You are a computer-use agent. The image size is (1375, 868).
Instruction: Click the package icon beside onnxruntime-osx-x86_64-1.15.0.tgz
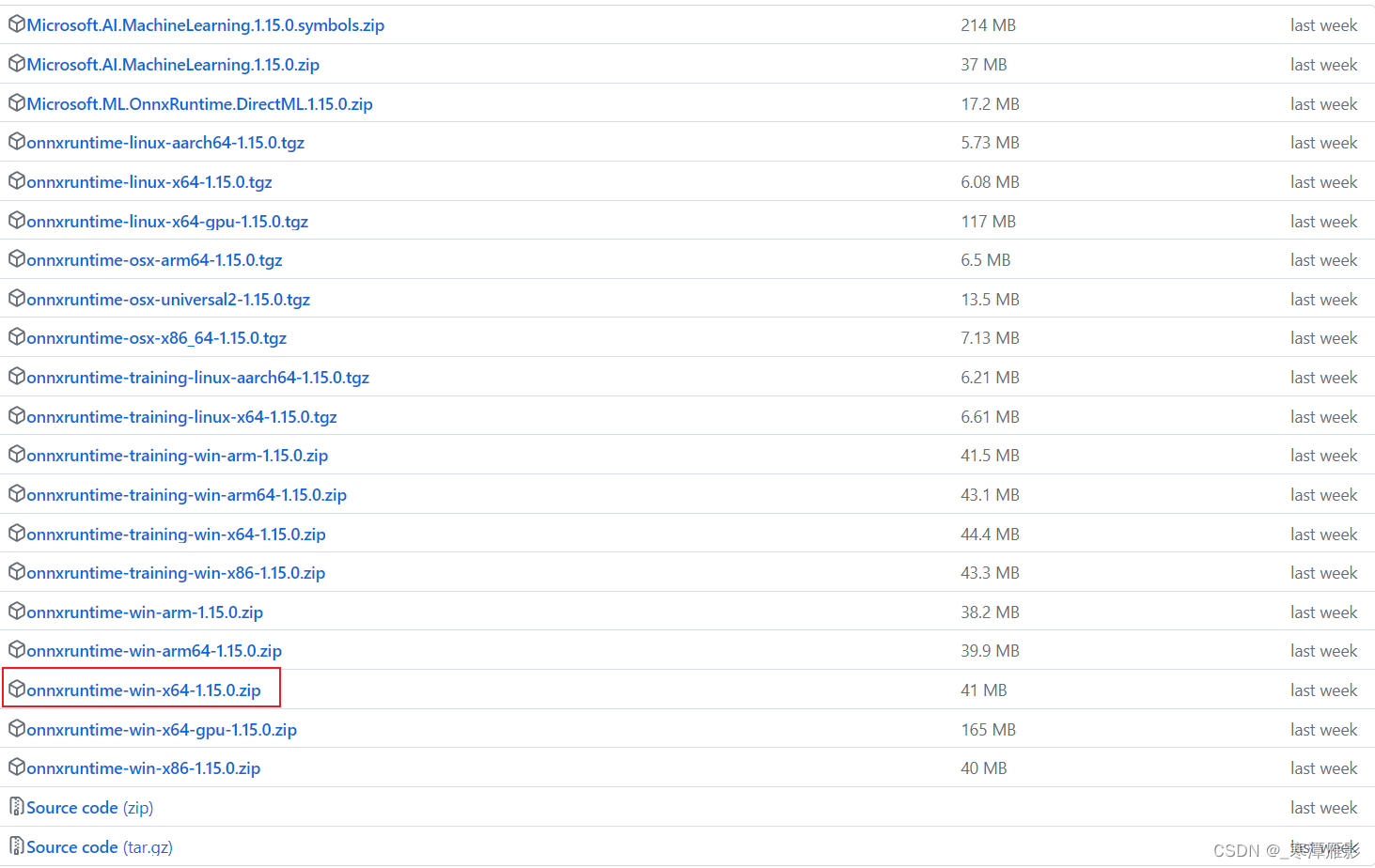(x=17, y=336)
